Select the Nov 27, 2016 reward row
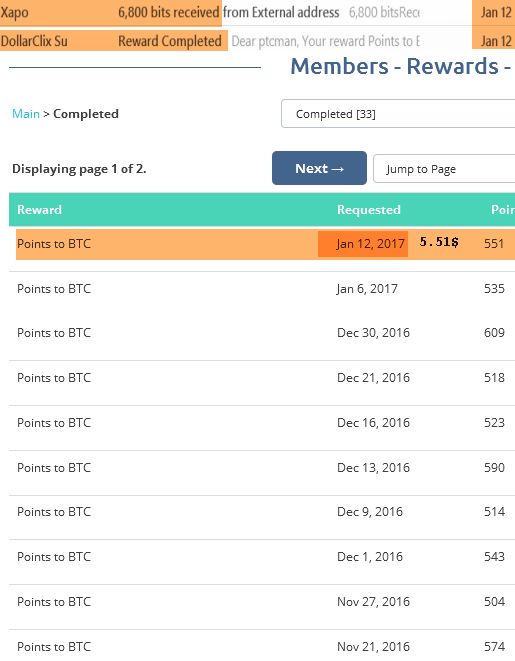Screen dimensions: 515x661 point(262,602)
